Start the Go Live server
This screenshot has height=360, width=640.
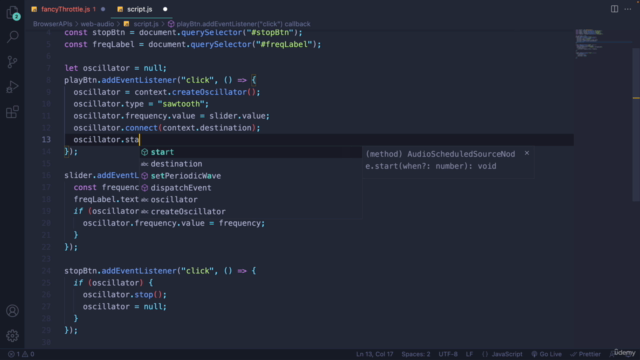(547, 354)
